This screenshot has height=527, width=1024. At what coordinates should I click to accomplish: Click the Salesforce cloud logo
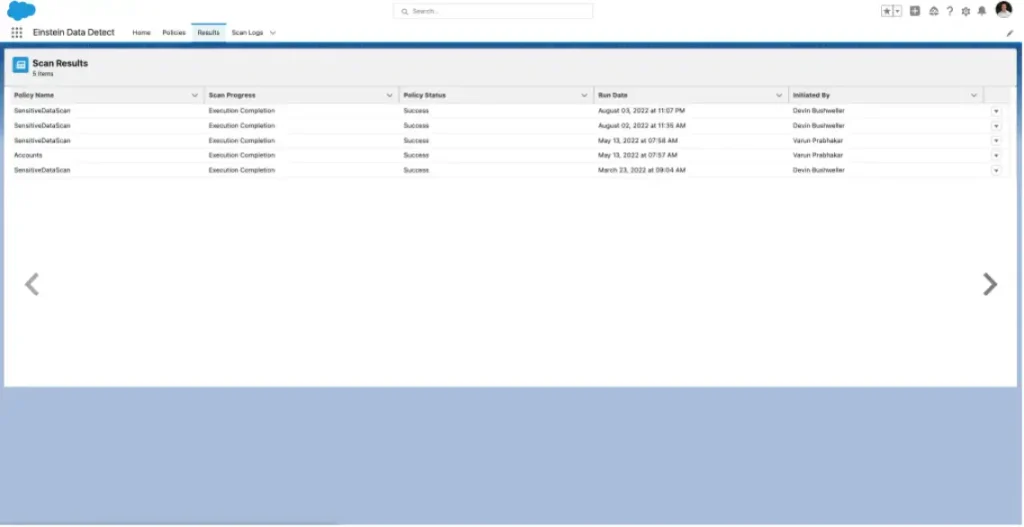tap(21, 10)
